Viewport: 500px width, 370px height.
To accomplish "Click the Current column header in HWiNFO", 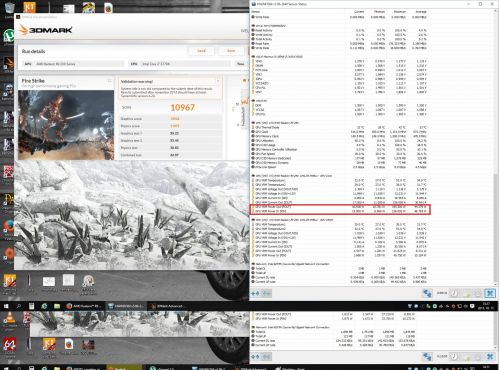I will 359,12.
